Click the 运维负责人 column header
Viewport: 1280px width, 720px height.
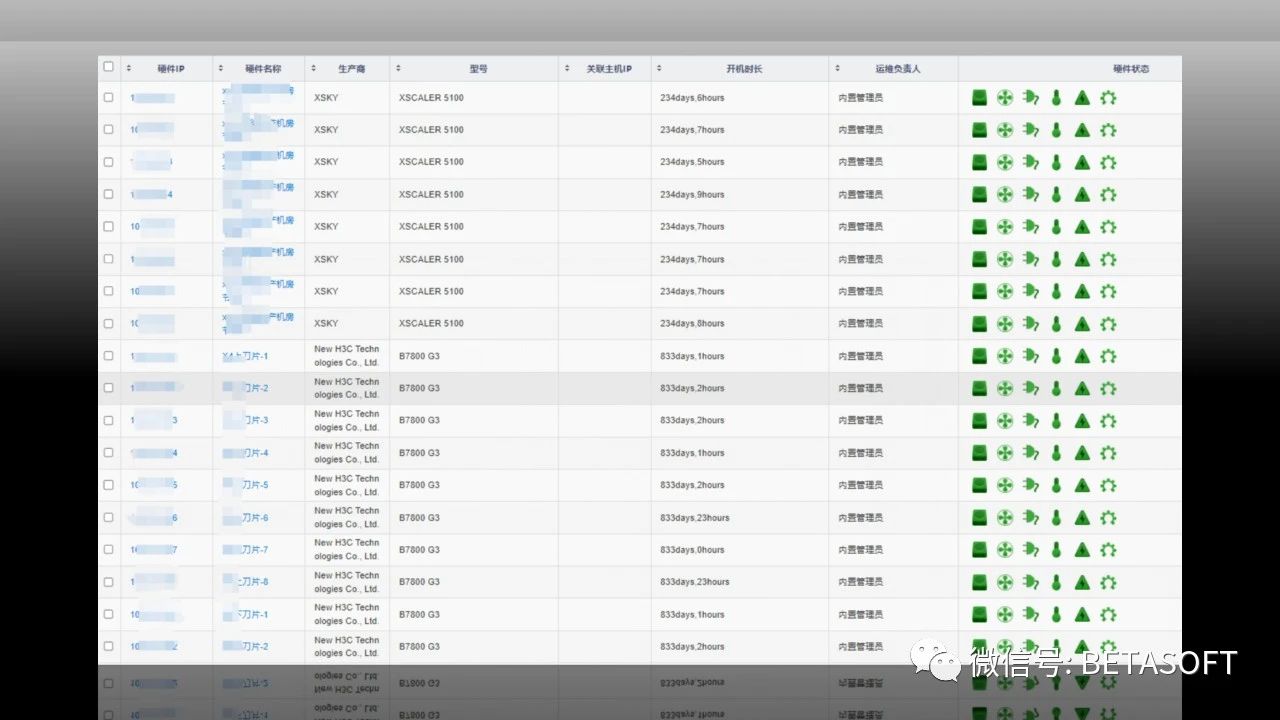click(897, 69)
